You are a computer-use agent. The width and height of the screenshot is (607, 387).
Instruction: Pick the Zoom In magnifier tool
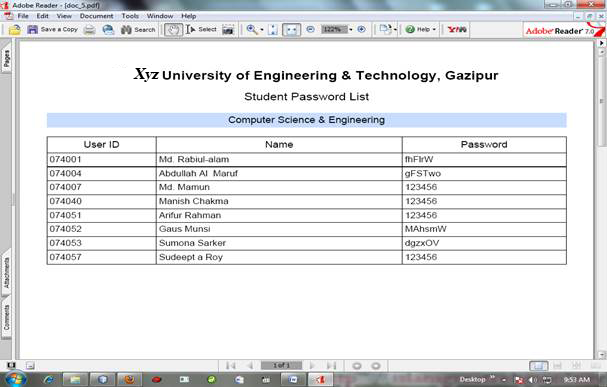tap(252, 30)
